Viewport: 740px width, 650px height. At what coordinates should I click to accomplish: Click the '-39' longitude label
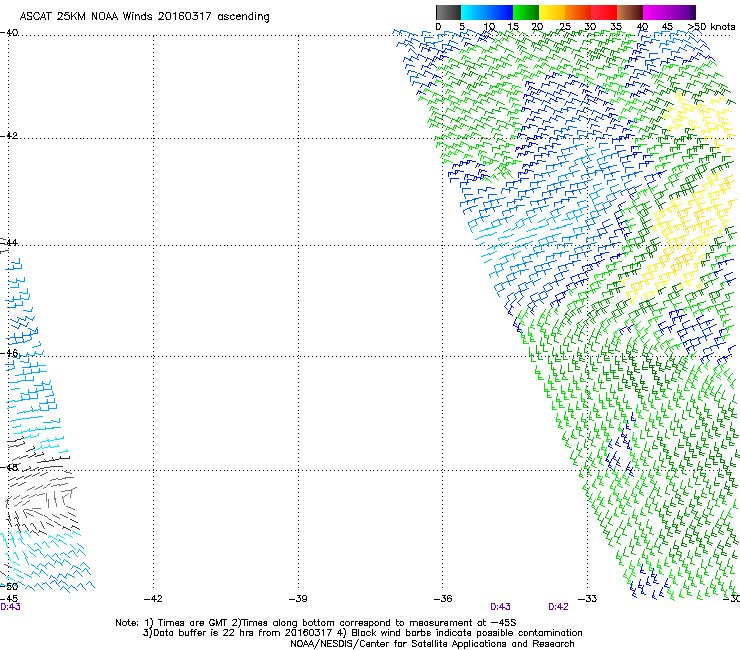tap(298, 599)
